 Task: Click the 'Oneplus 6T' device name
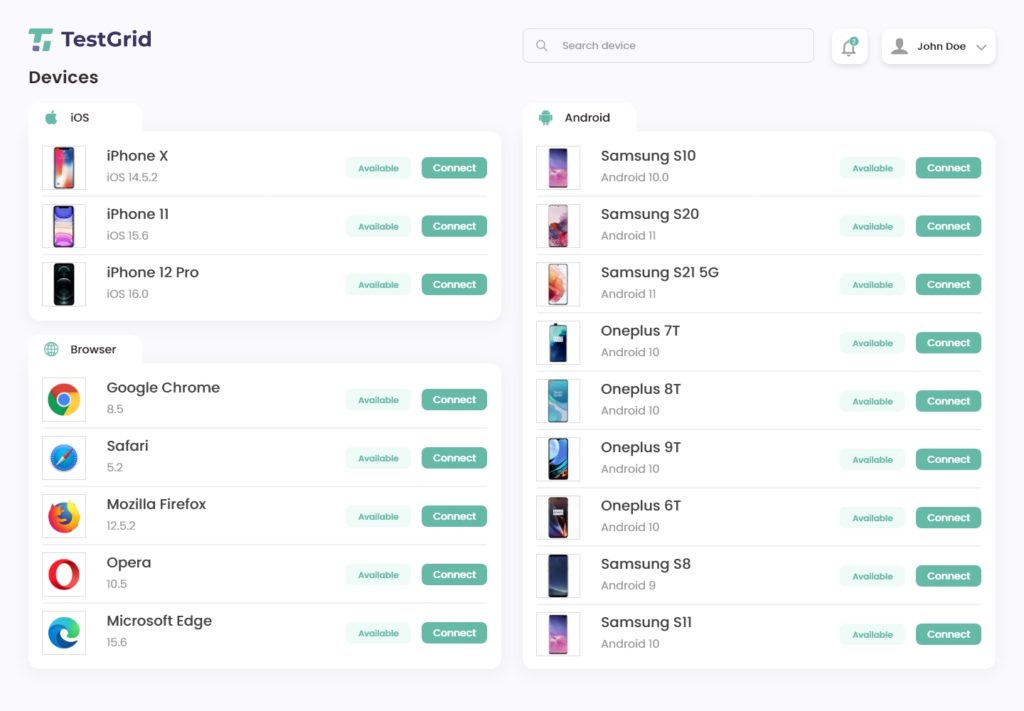click(641, 506)
